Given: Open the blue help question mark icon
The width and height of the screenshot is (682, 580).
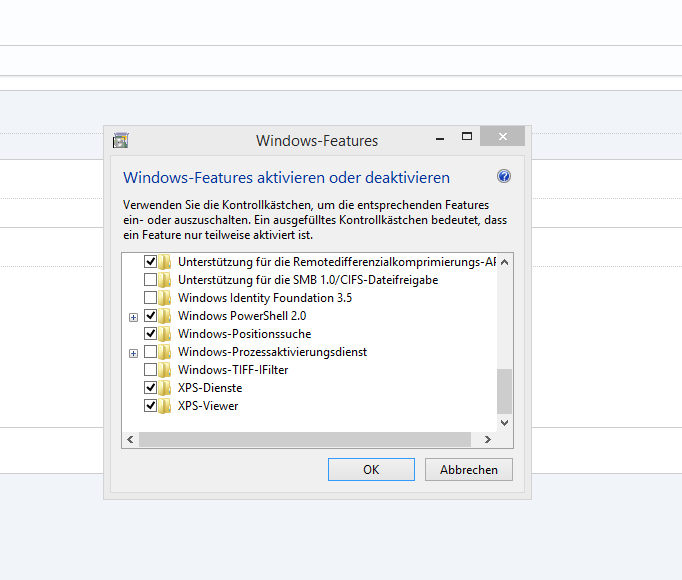Looking at the screenshot, I should click(x=504, y=176).
